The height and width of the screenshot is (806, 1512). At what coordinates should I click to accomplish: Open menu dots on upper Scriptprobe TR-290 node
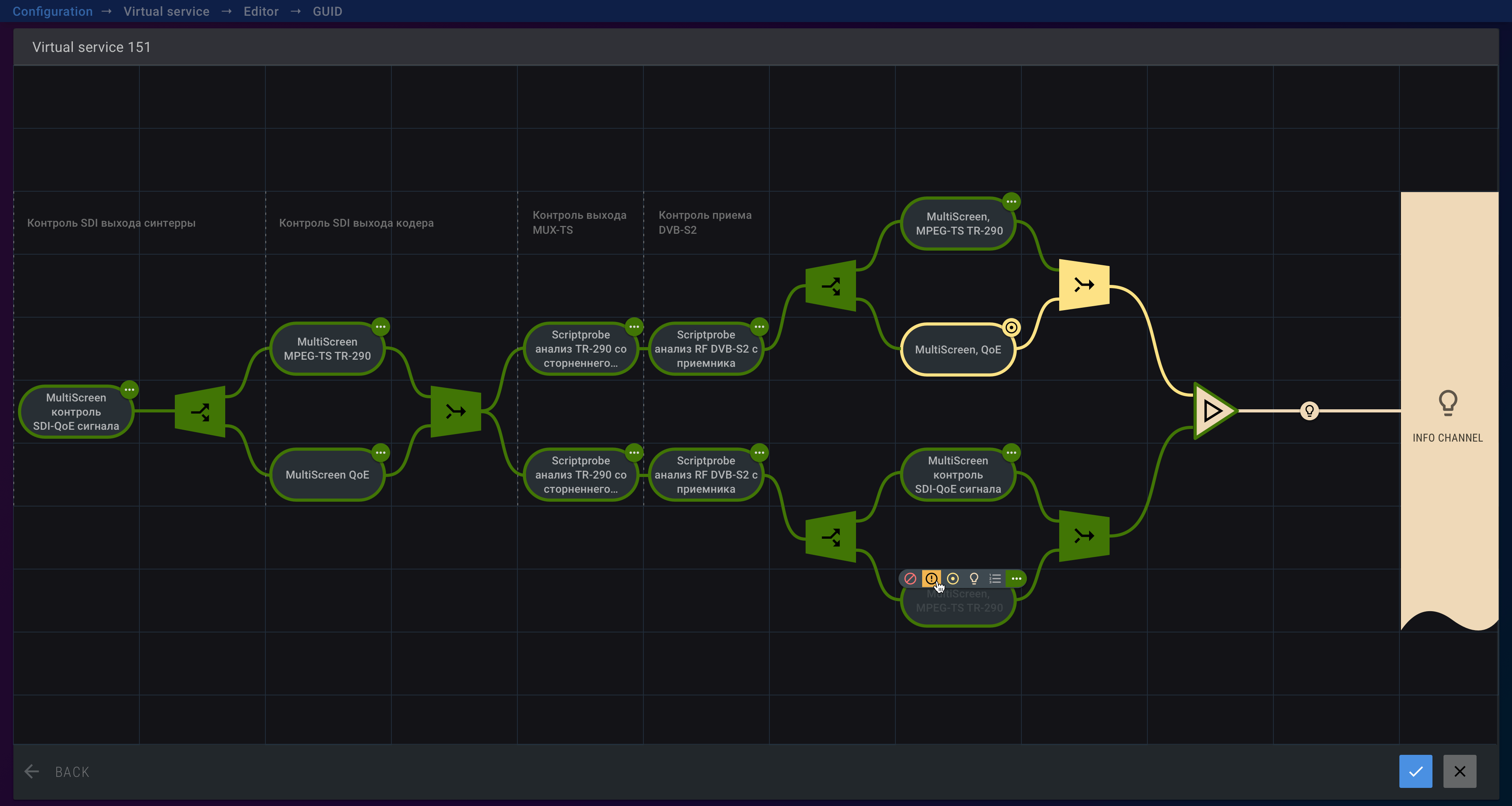[x=634, y=327]
